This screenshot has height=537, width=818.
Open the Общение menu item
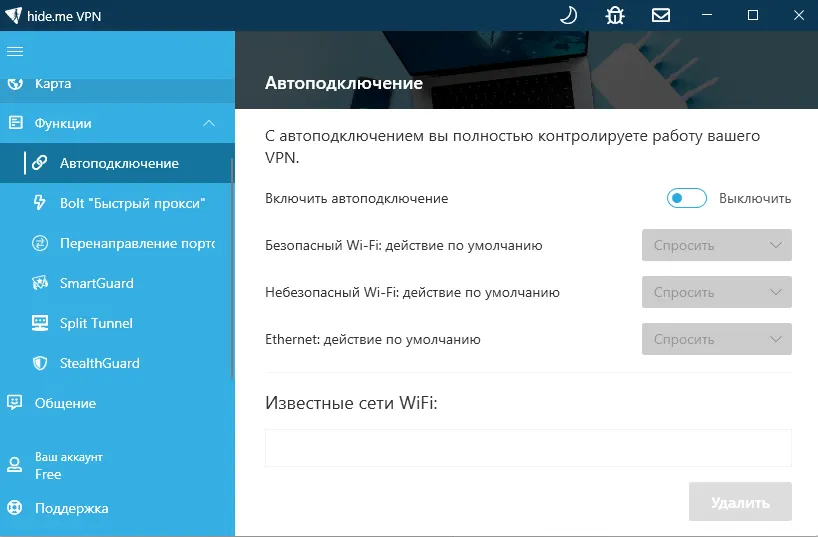[117, 403]
